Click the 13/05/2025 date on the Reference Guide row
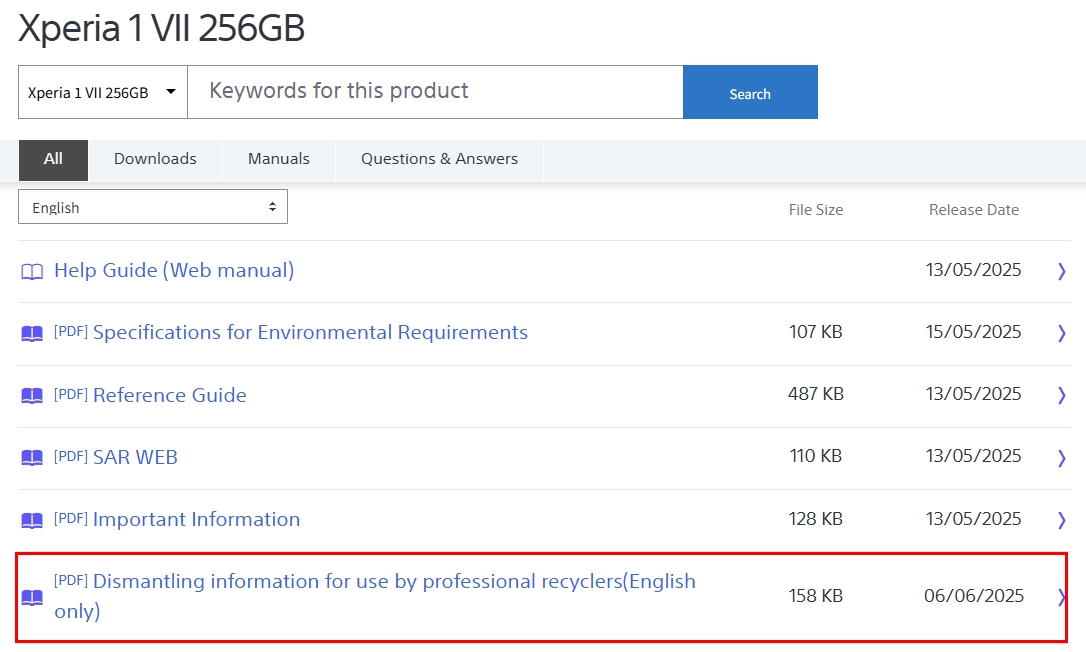The image size is (1086, 652). (x=974, y=394)
